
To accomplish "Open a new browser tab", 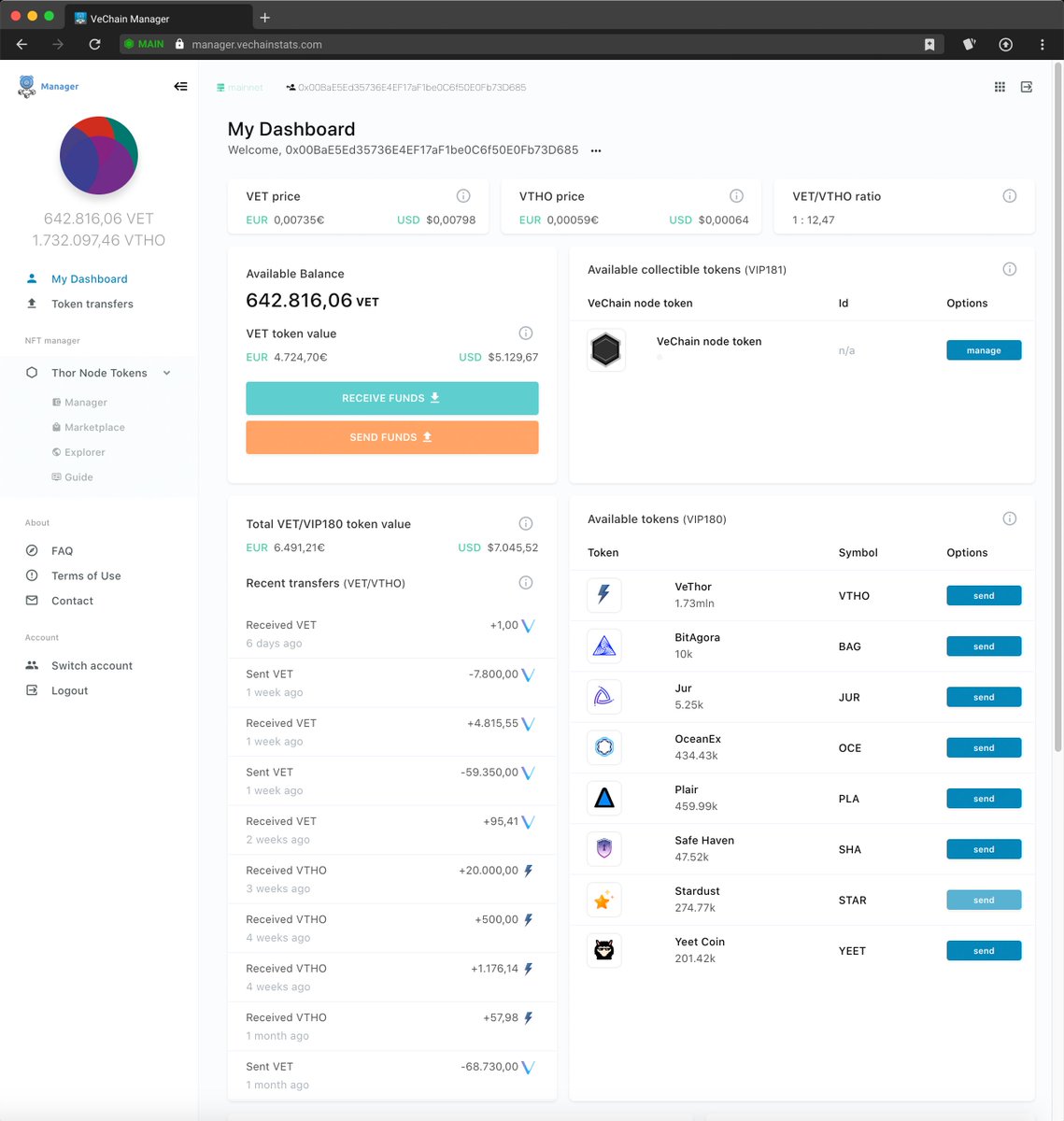I will pyautogui.click(x=265, y=18).
